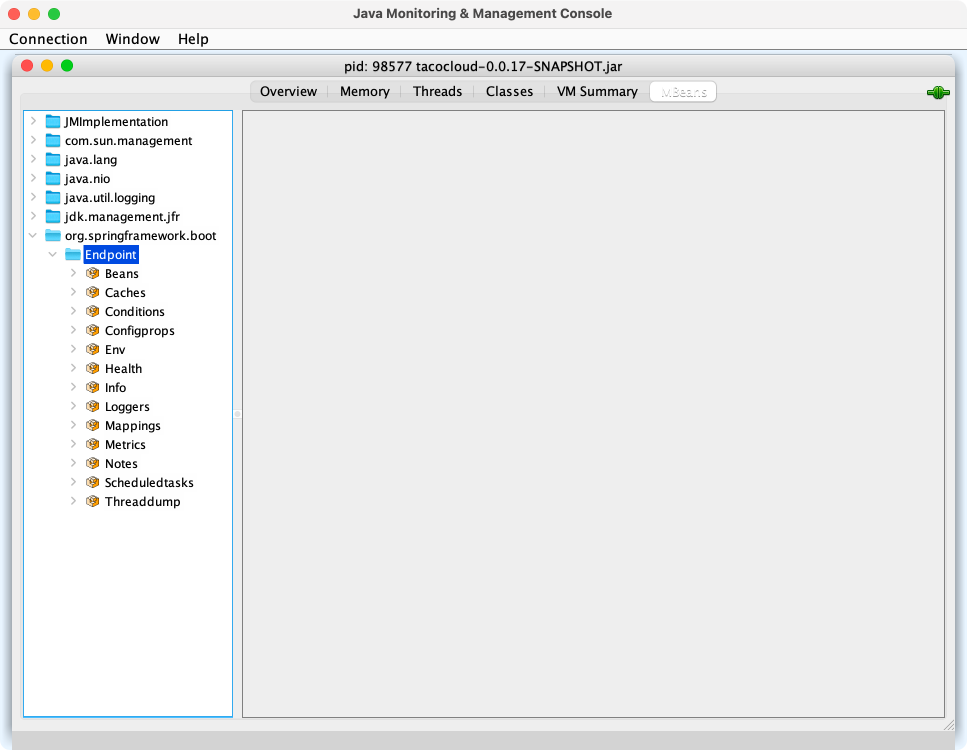This screenshot has width=967, height=750.
Task: Expand the Env tree node arrow
Action: point(73,350)
